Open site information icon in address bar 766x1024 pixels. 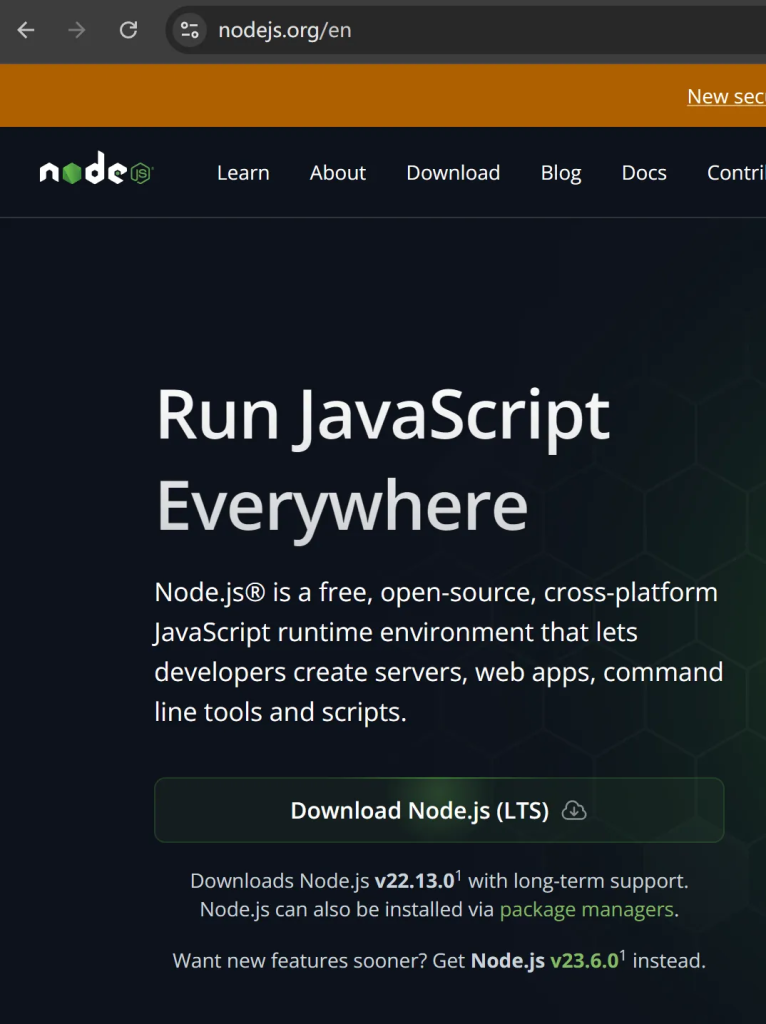point(190,30)
